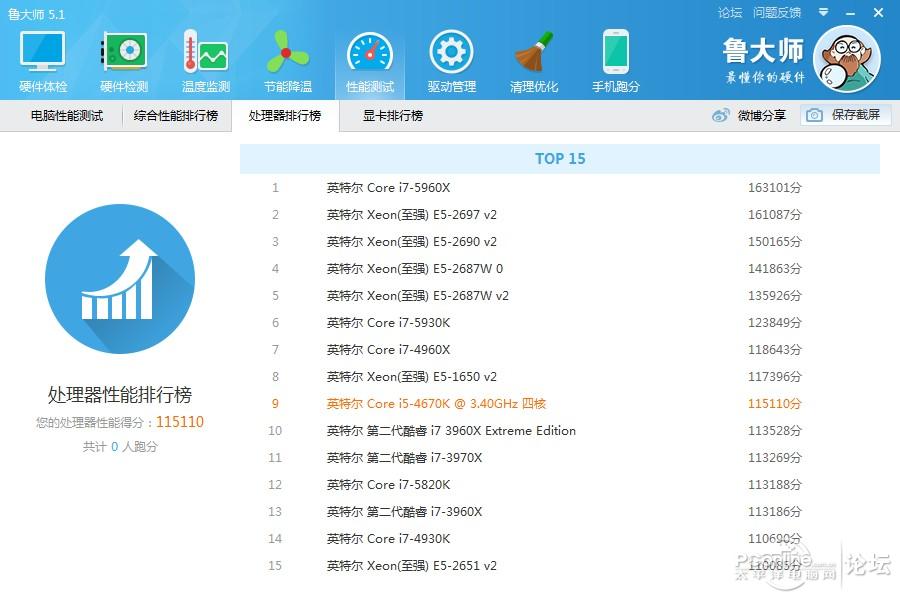Screen dimensions: 900x600
Task: Select row 第二代酷睿 i7-3960X
Action: click(560, 512)
